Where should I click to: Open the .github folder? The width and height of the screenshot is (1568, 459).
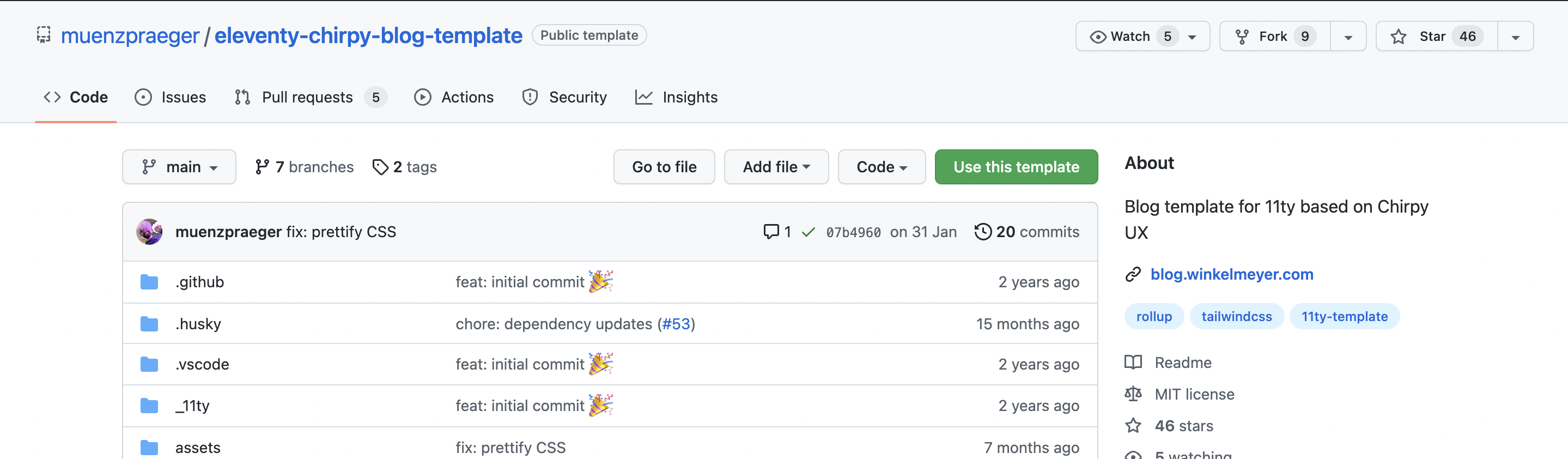coord(199,282)
